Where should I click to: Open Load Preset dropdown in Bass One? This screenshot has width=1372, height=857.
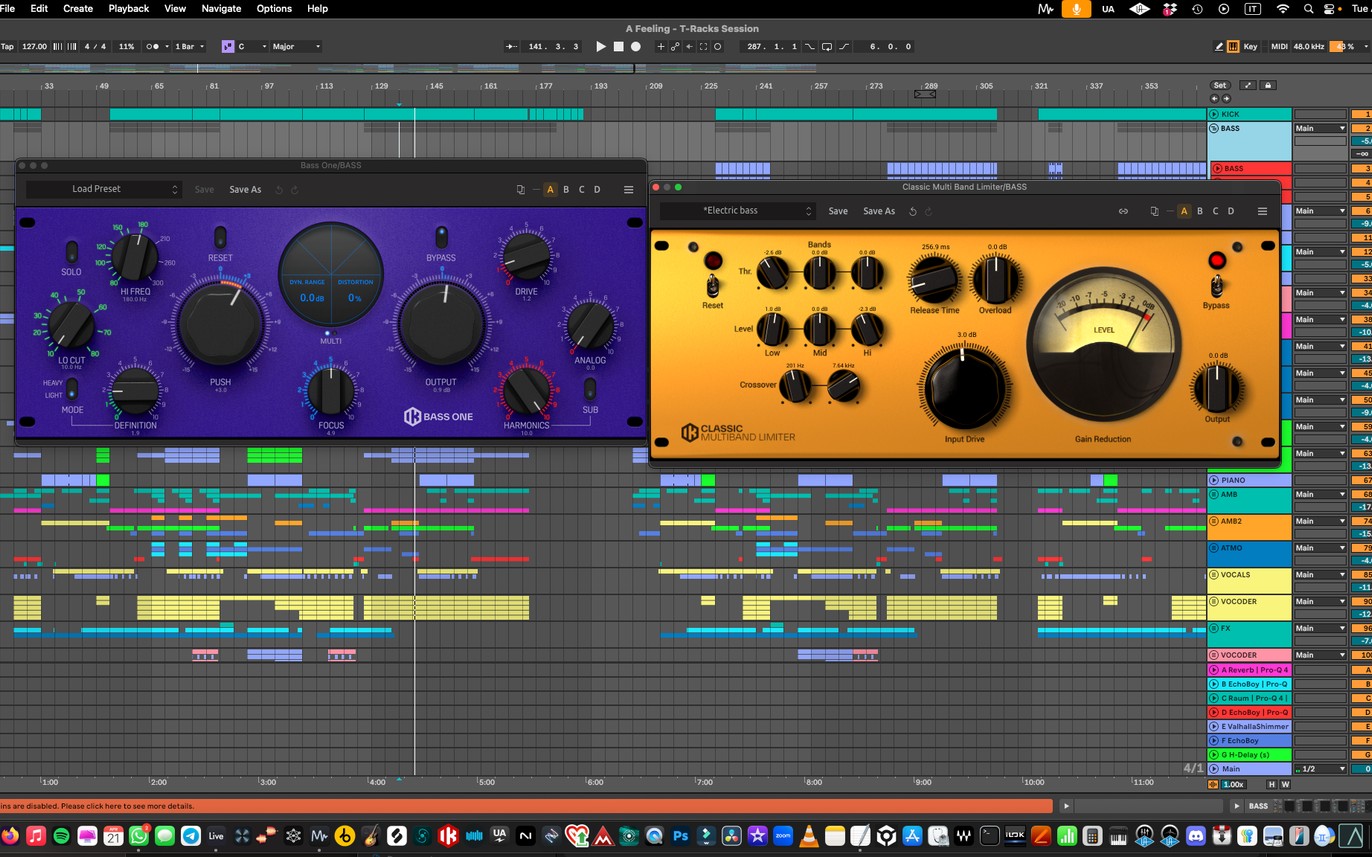pos(103,189)
